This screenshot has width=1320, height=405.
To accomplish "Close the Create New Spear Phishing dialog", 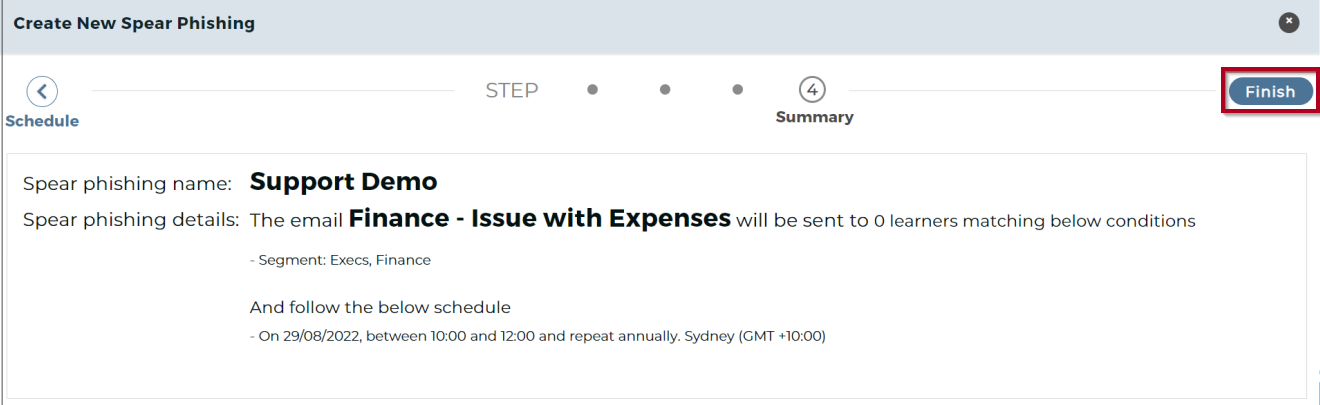I will (x=1289, y=22).
